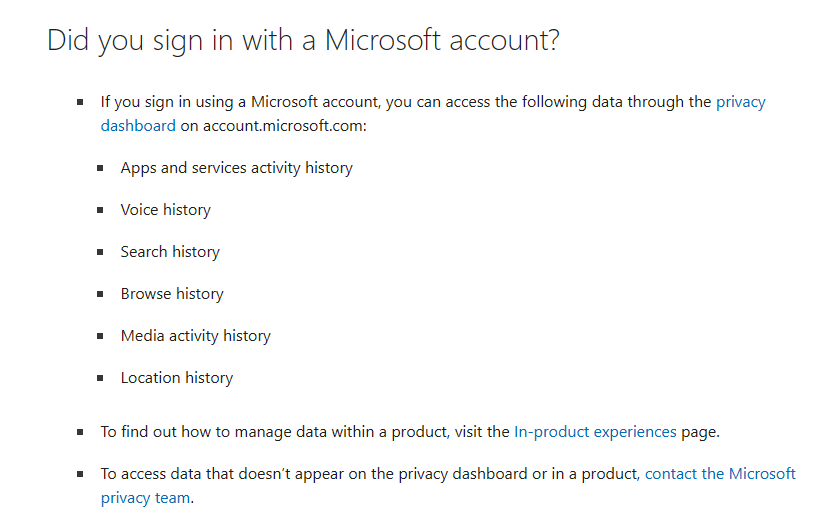The width and height of the screenshot is (838, 528).
Task: Click the 'Apps and services activity history' text
Action: (236, 168)
